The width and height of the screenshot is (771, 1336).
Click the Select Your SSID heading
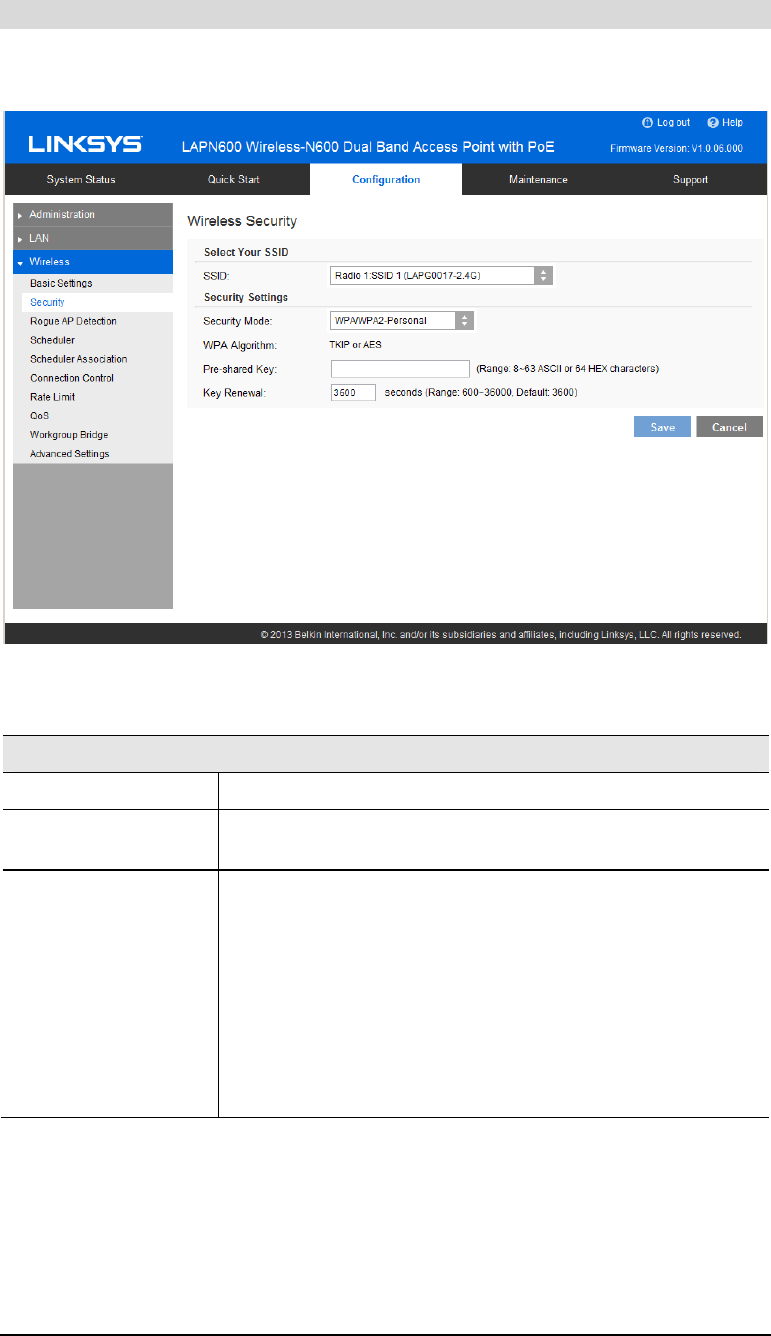(246, 253)
